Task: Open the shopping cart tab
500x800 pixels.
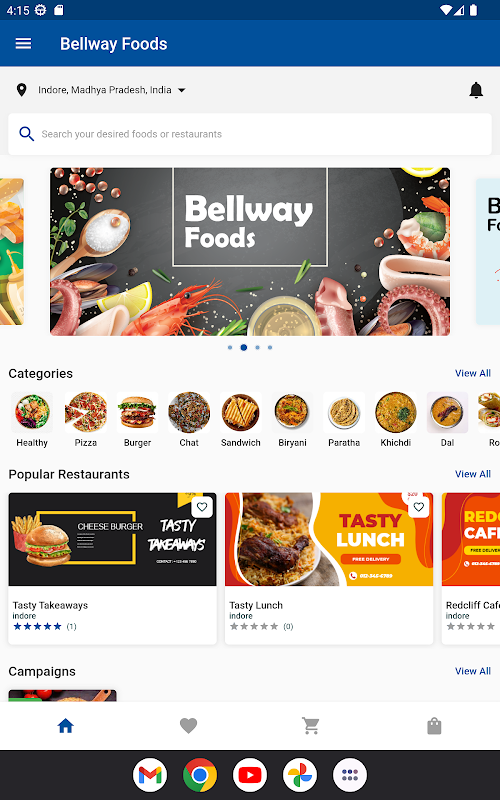Action: tap(311, 726)
